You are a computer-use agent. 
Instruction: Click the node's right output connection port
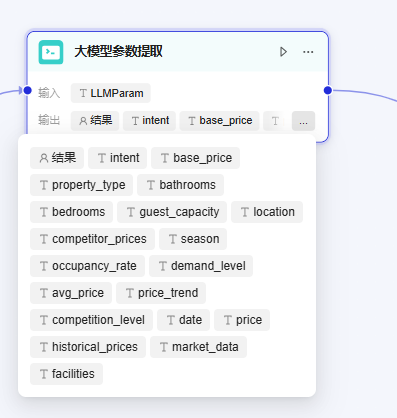[x=328, y=90]
